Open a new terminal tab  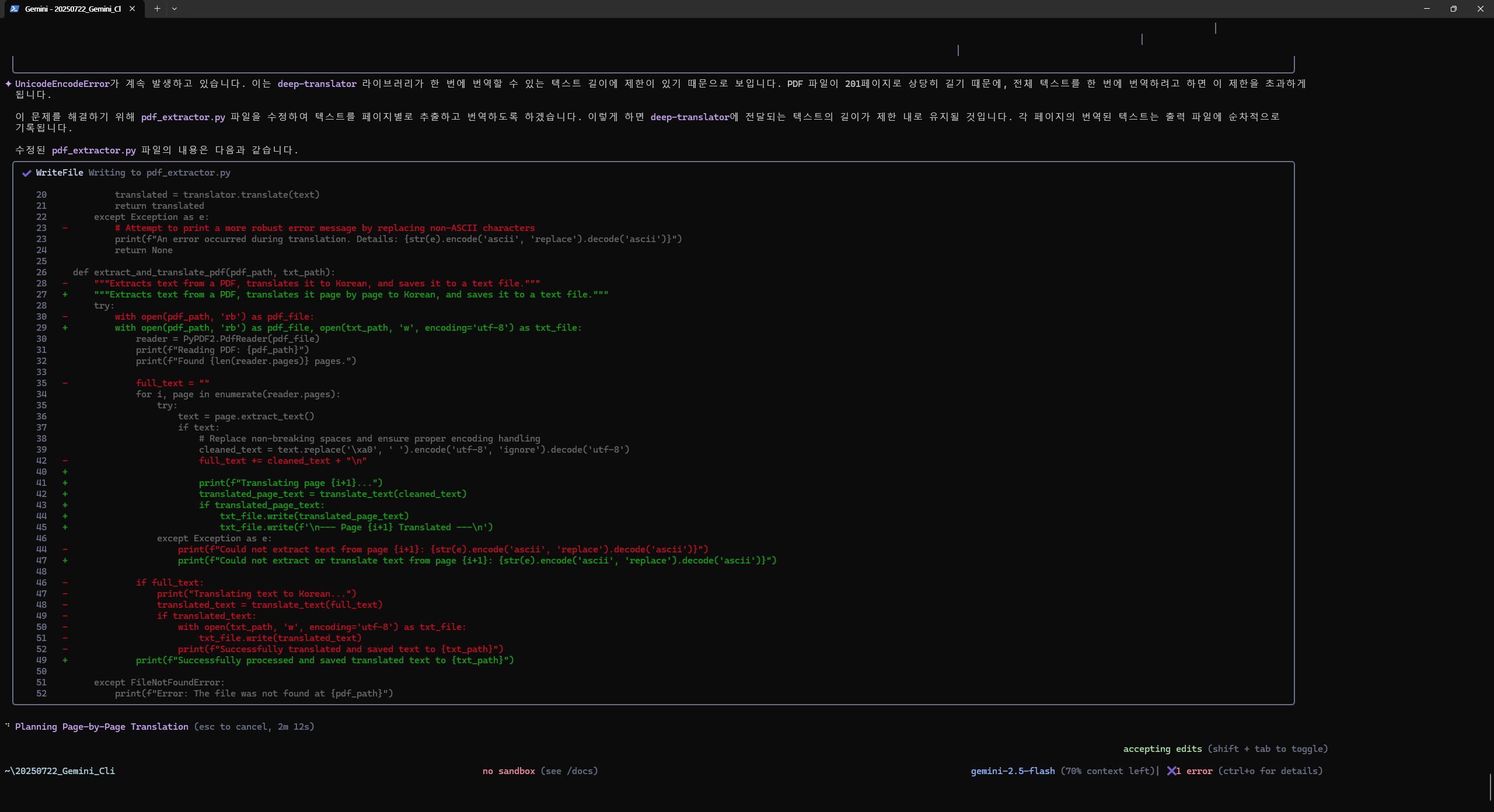click(x=157, y=9)
